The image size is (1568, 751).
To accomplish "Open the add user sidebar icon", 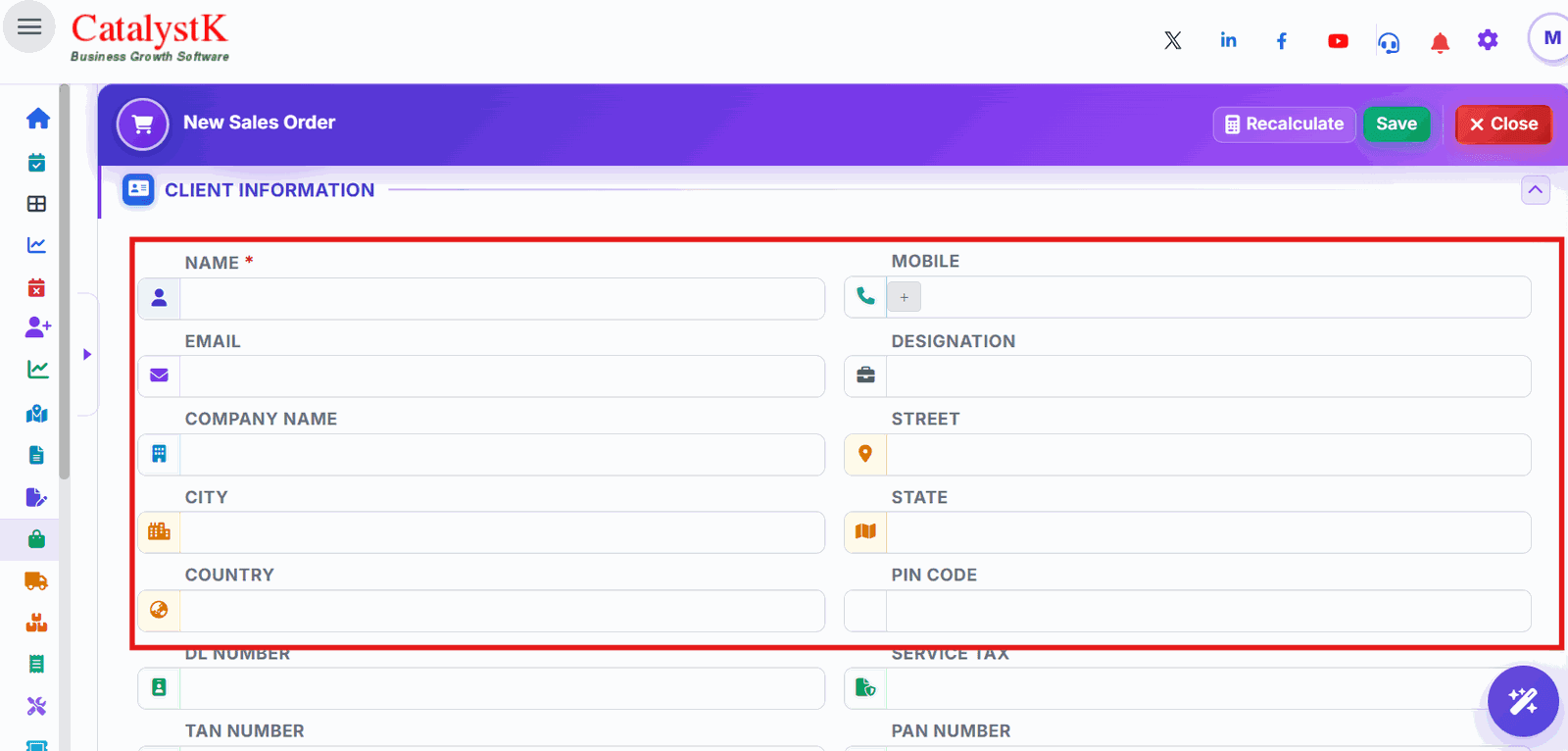I will tap(37, 327).
